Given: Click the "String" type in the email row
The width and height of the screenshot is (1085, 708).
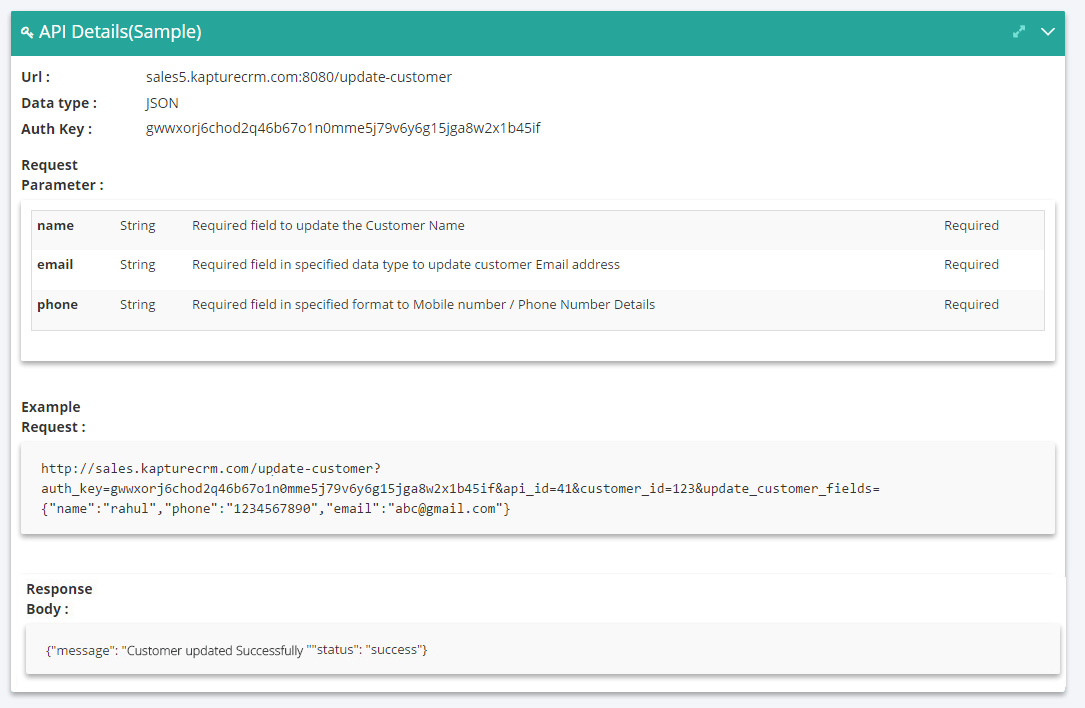Looking at the screenshot, I should pyautogui.click(x=138, y=264).
